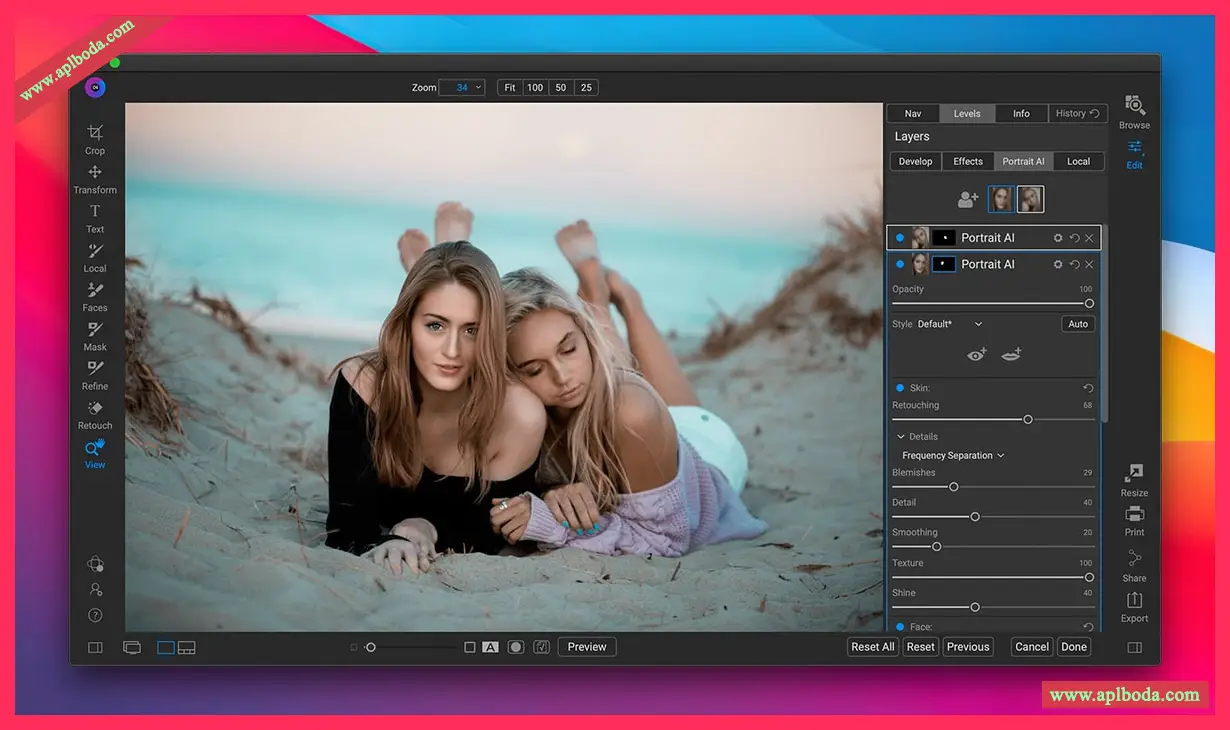
Task: Click the add face icon
Action: [967, 200]
